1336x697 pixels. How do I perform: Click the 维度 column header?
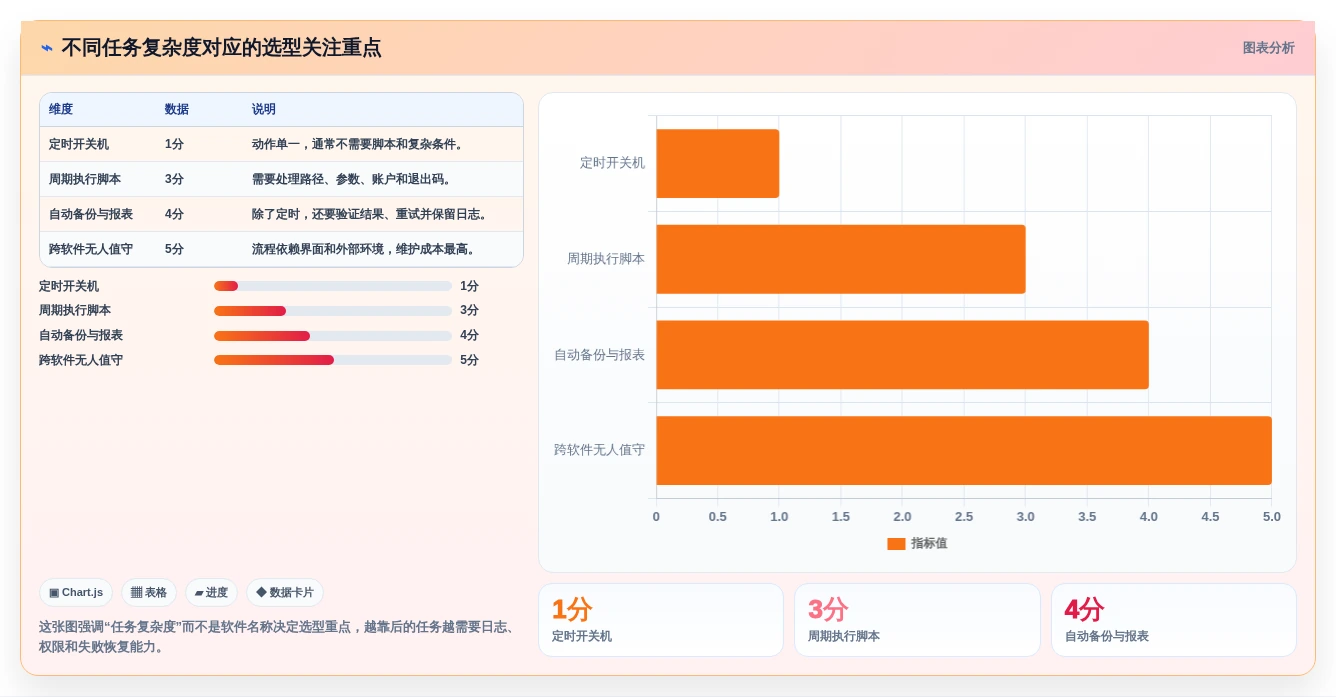click(61, 109)
